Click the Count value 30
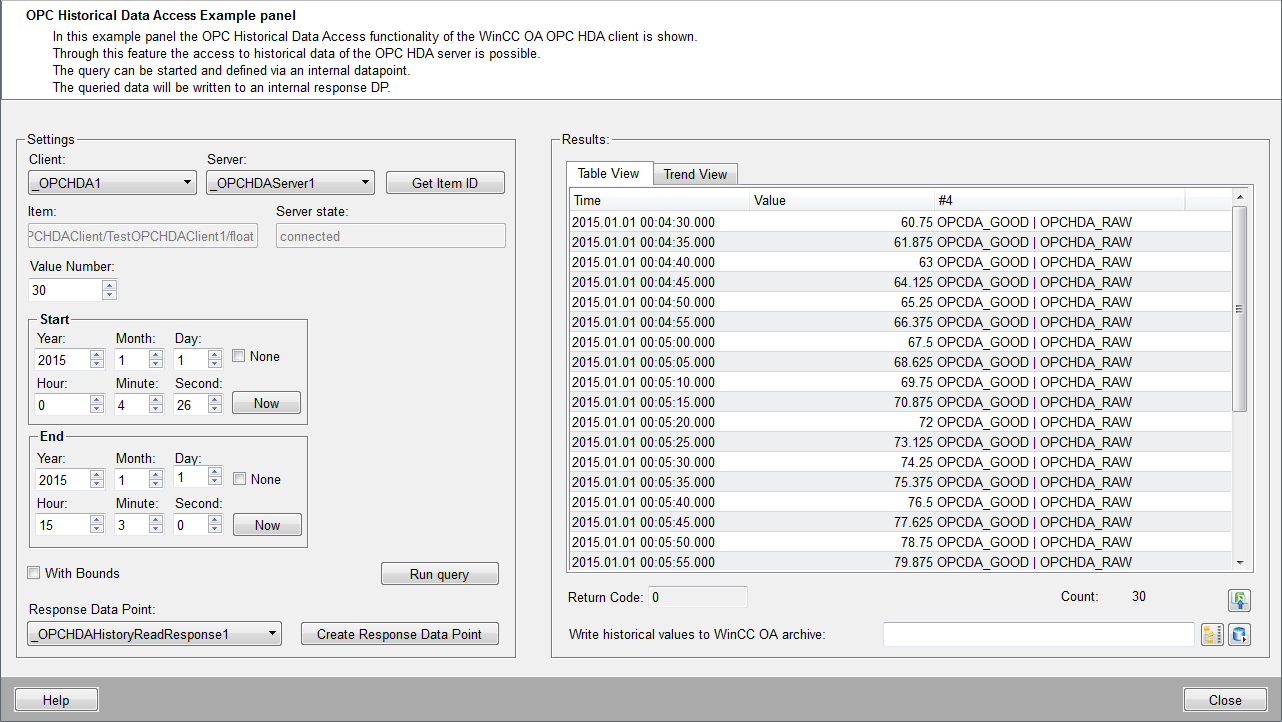Viewport: 1282px width, 722px height. point(1139,597)
